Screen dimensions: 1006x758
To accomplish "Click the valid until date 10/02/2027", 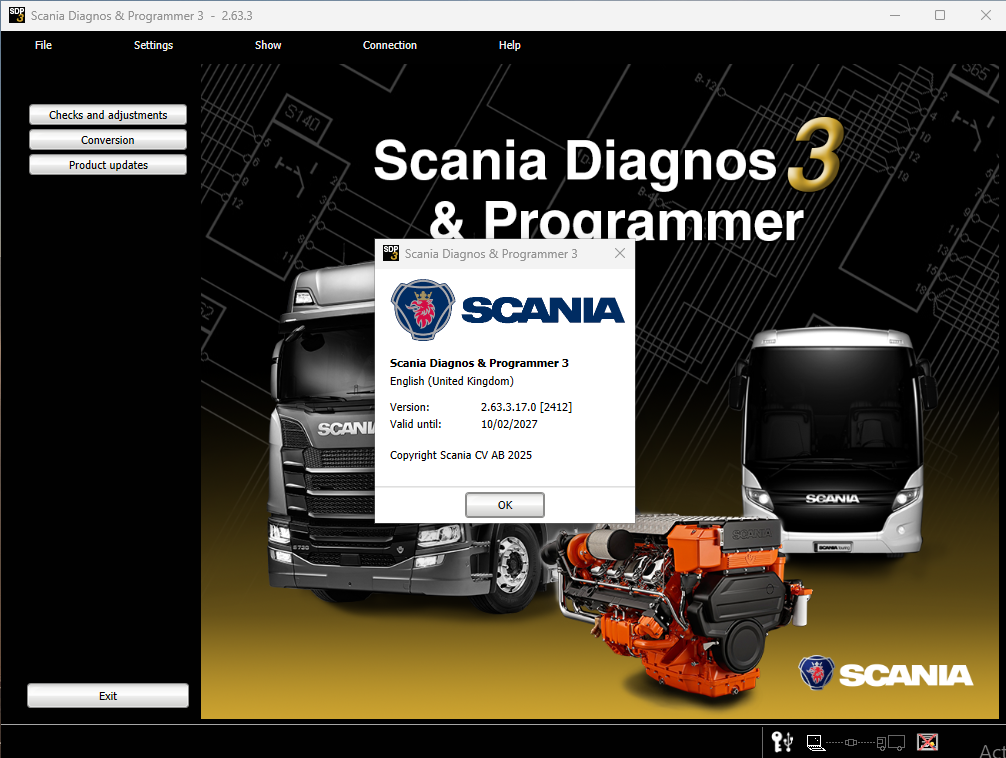I will 509,424.
